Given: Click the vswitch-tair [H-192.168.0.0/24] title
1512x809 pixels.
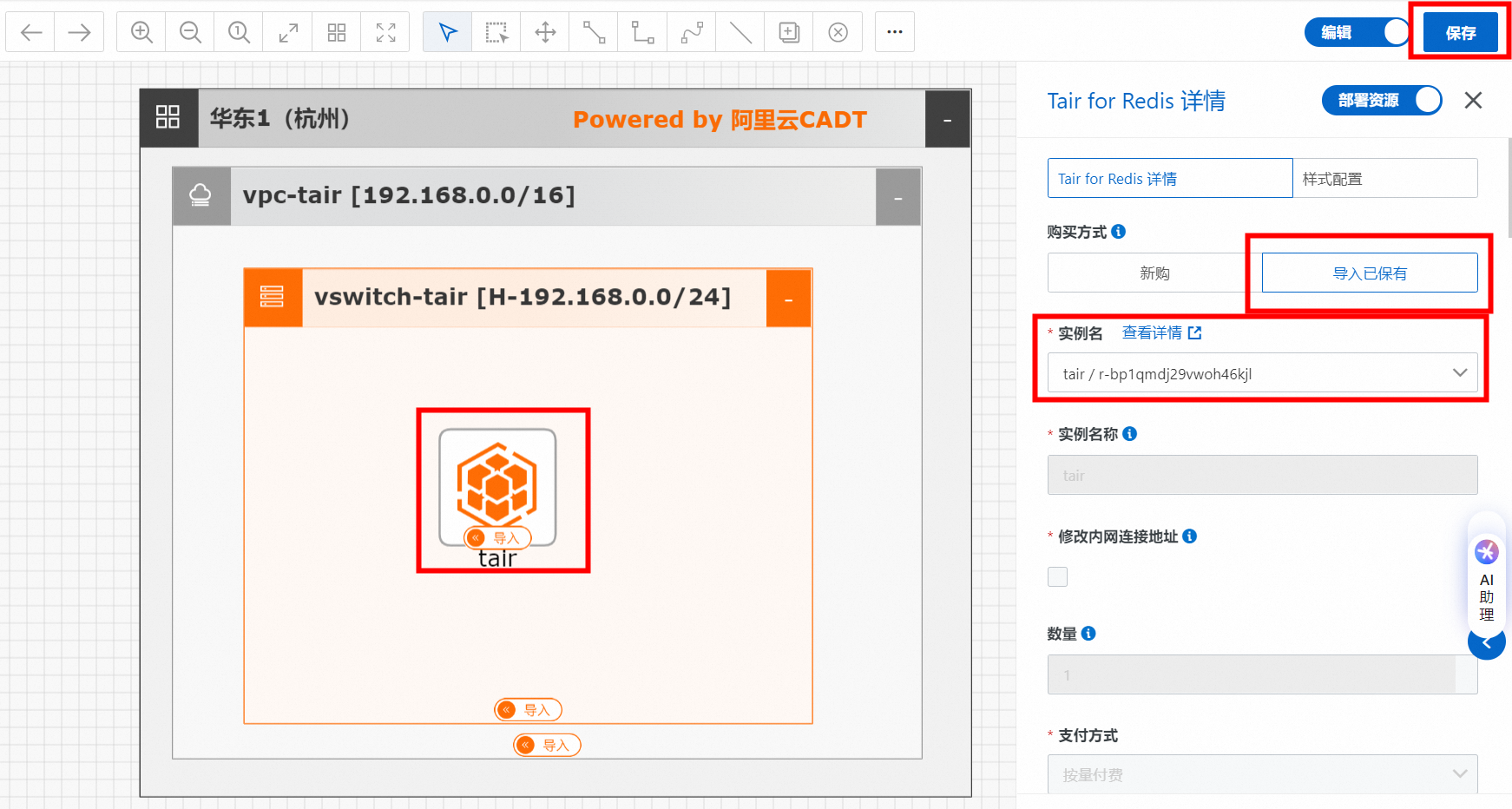Looking at the screenshot, I should click(523, 297).
